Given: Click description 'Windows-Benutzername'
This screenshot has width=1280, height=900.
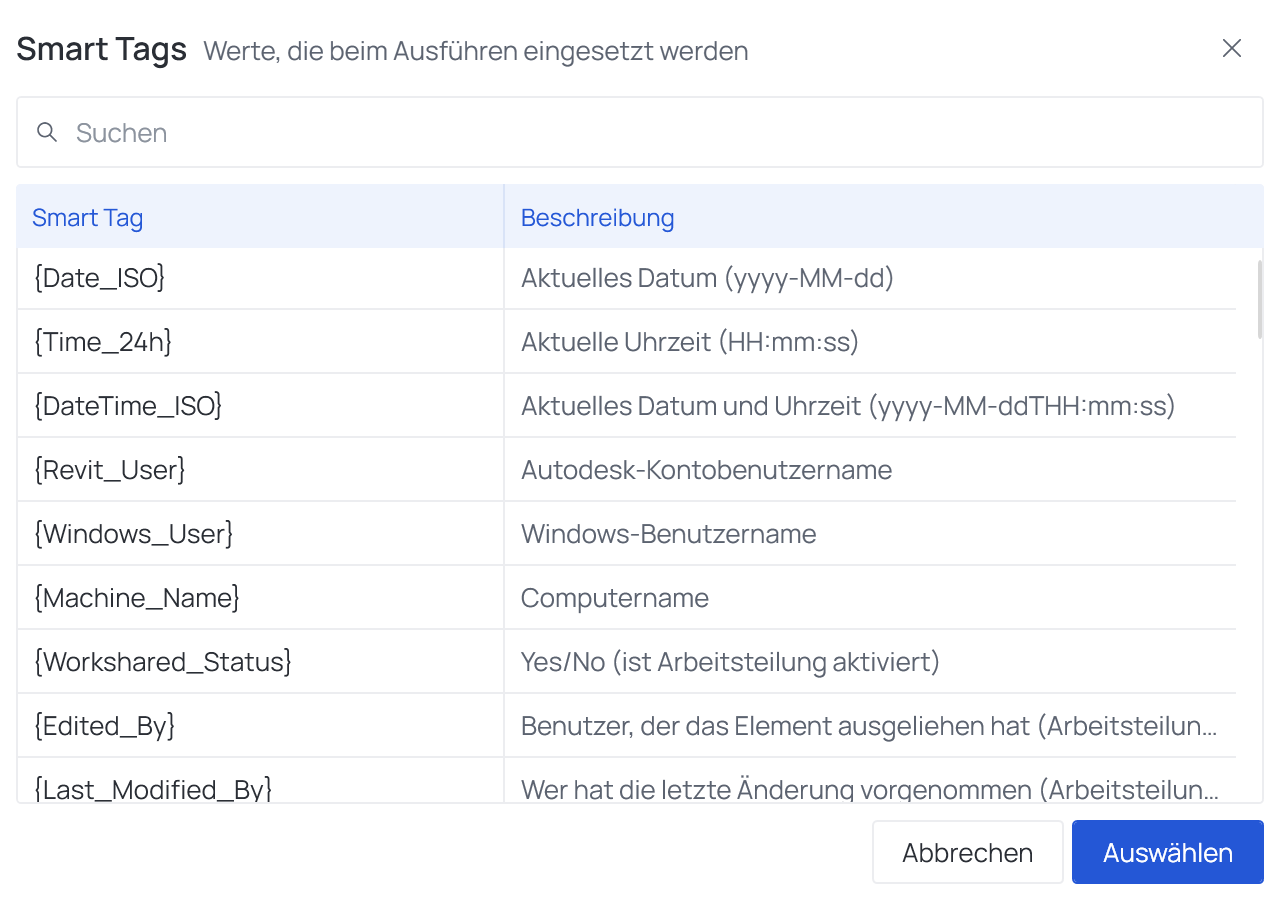Looking at the screenshot, I should pos(668,534).
